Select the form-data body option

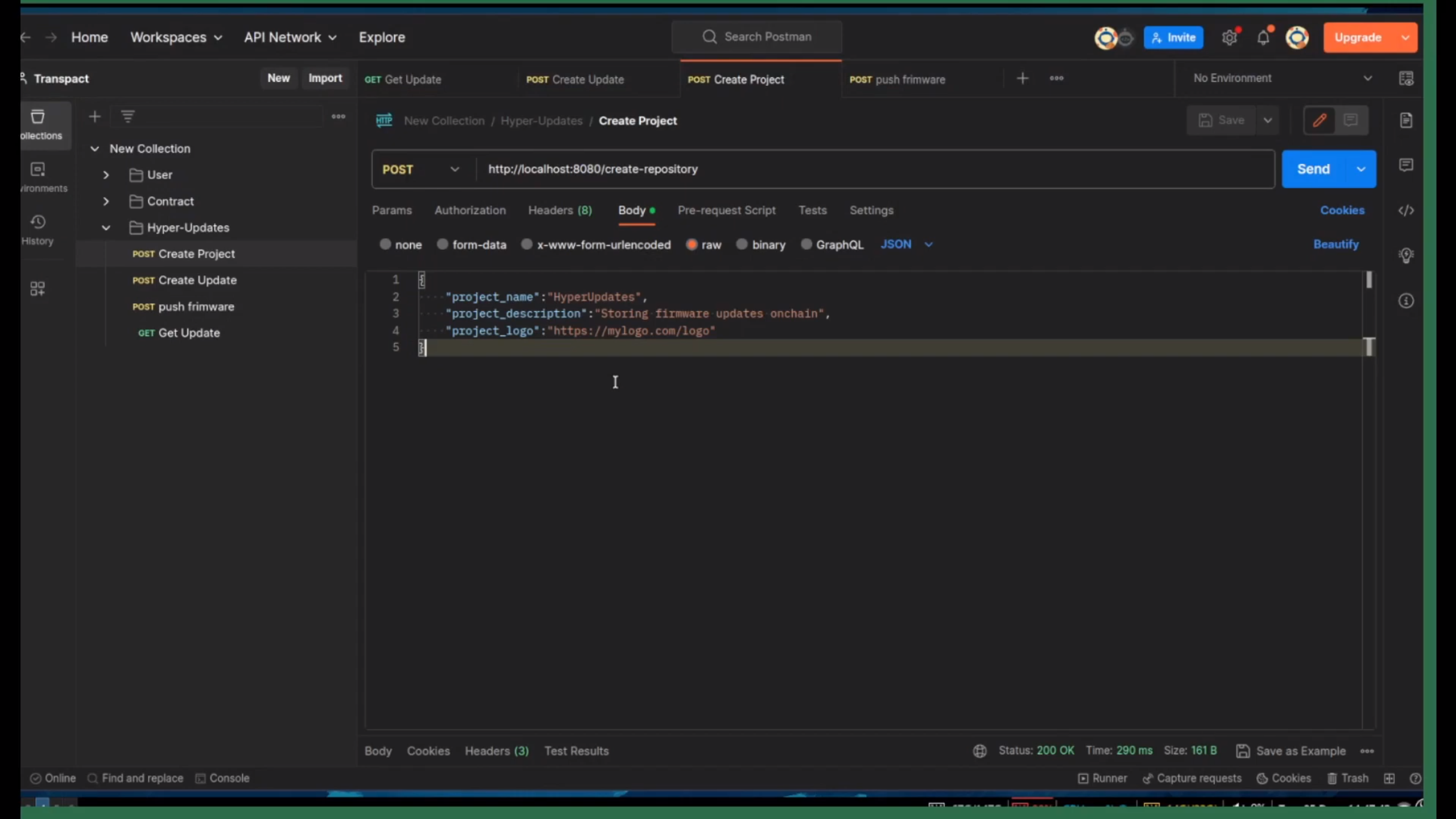442,245
